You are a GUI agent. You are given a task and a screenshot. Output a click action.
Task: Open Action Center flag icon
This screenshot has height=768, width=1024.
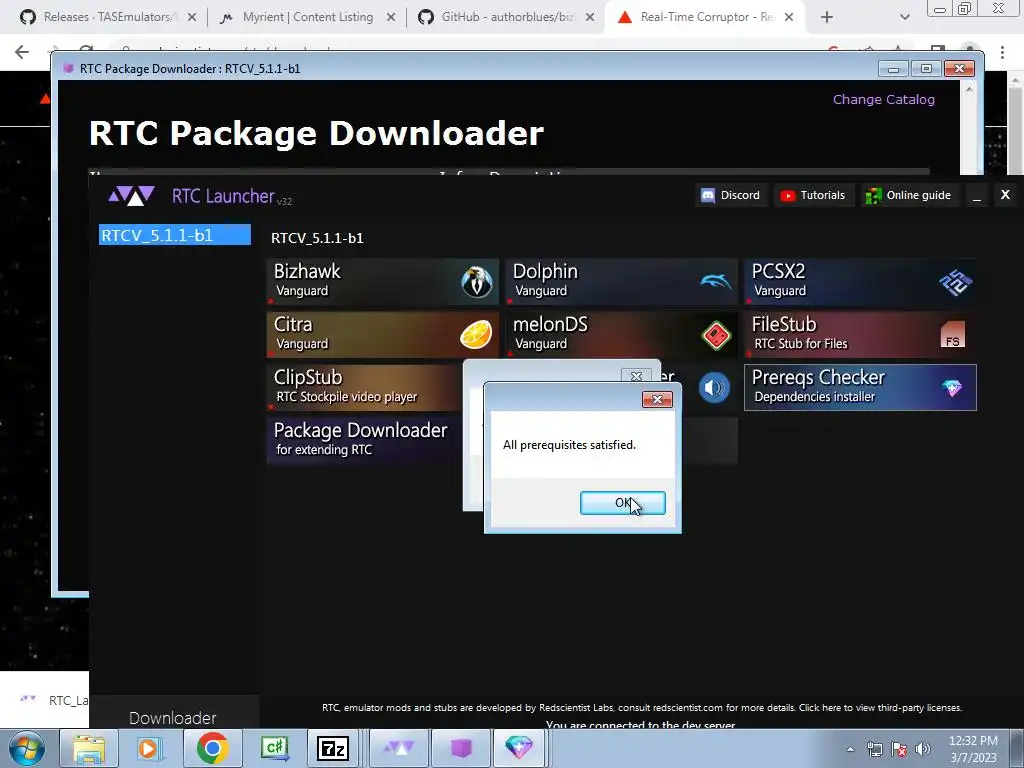[x=899, y=749]
